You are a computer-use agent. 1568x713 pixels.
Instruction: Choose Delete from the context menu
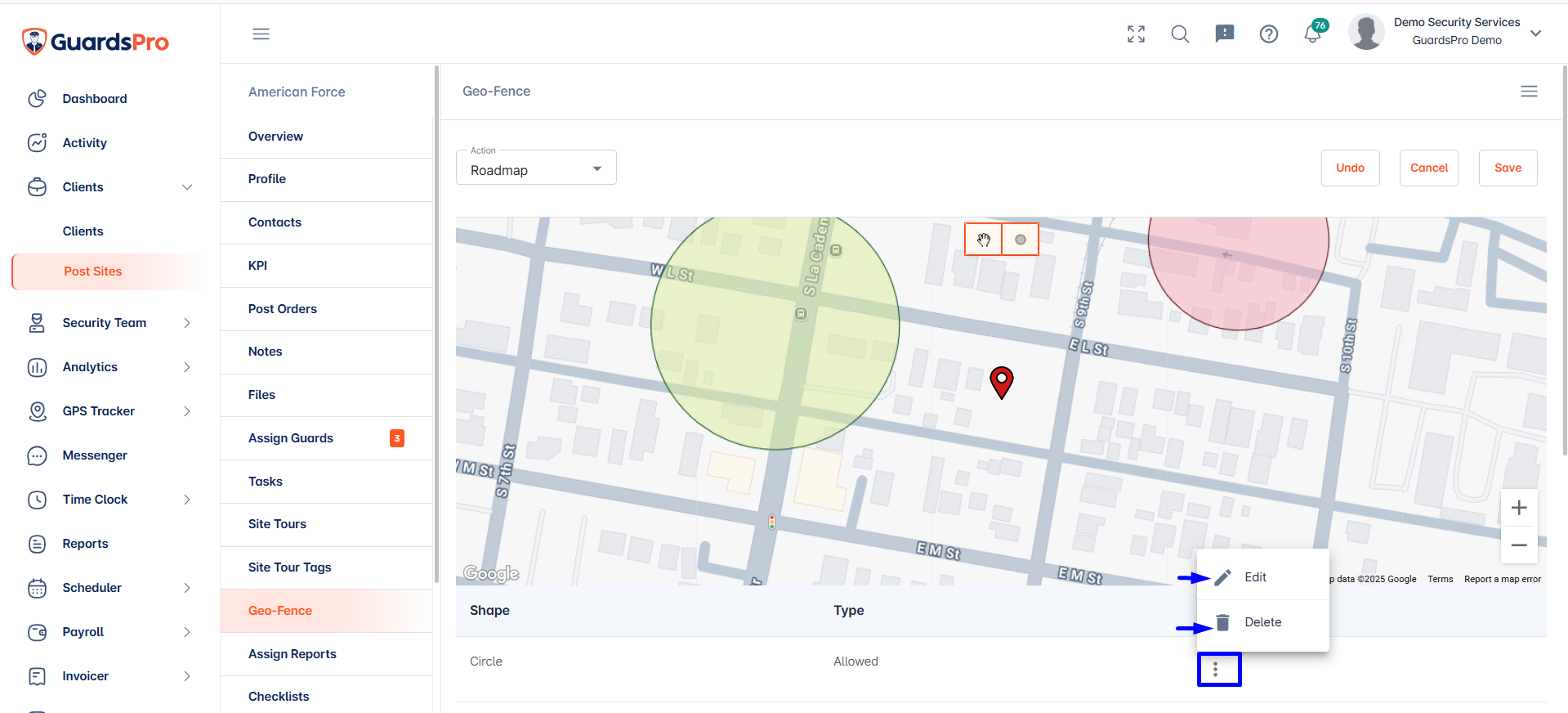click(1263, 622)
